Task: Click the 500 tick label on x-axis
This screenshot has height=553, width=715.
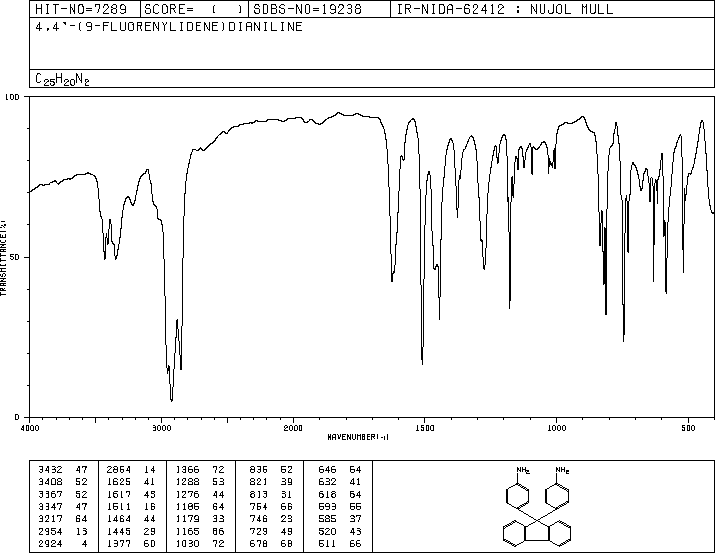Action: pos(688,428)
